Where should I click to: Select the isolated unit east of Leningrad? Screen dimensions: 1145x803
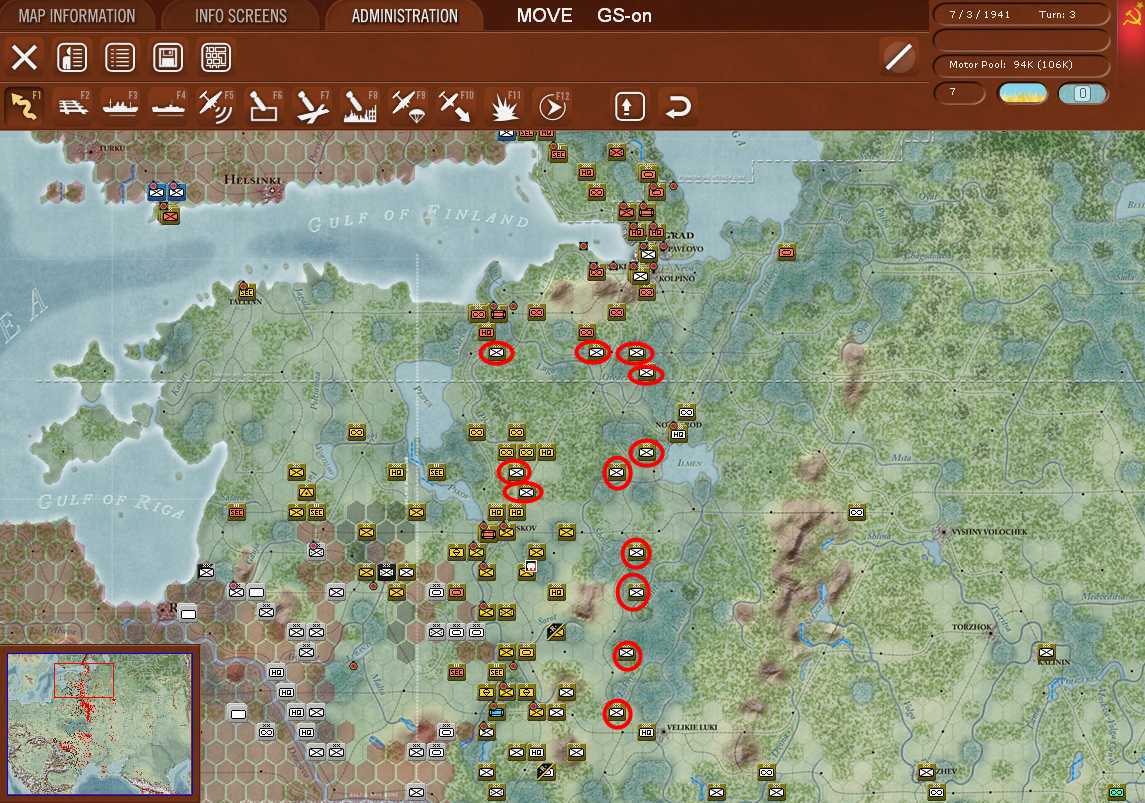786,252
